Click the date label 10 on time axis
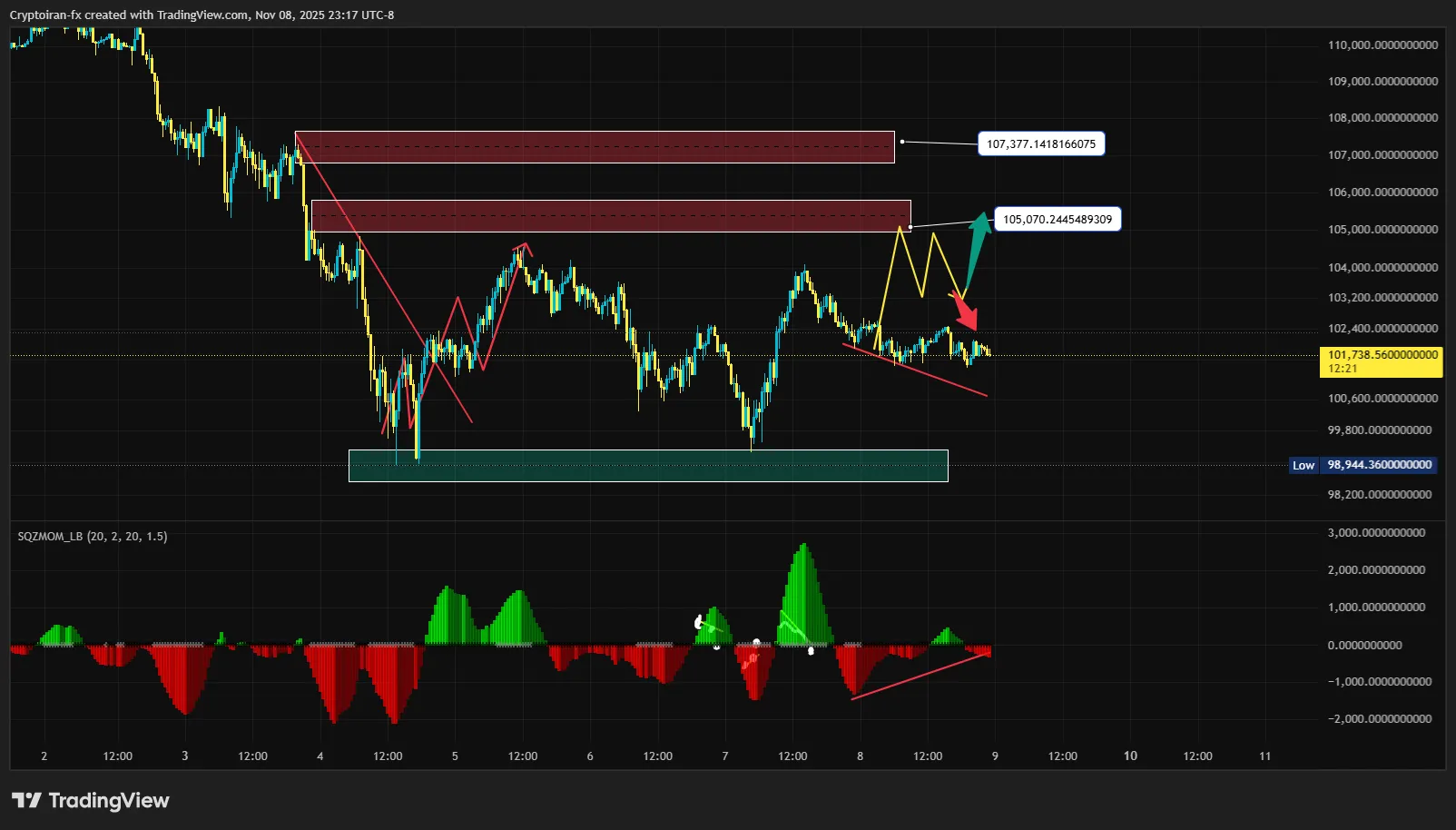 coord(1130,756)
